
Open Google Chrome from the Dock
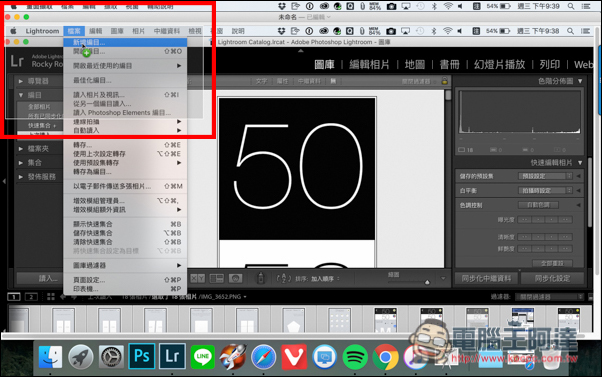(x=385, y=357)
